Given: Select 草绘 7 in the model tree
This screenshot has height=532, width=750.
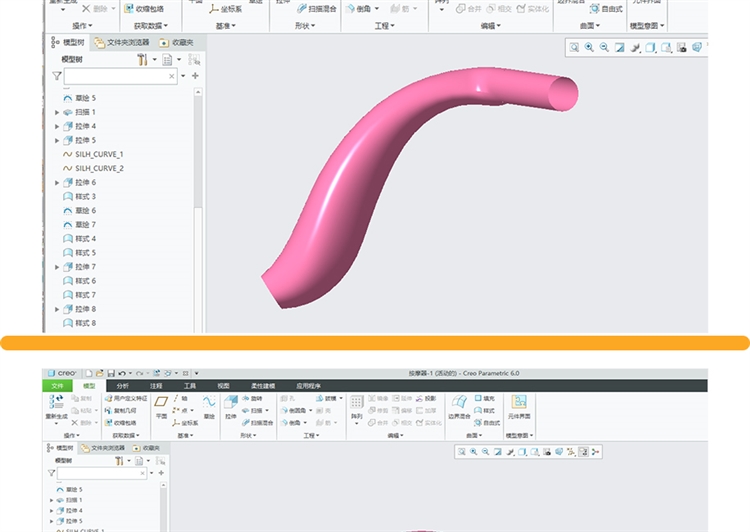Looking at the screenshot, I should (79, 225).
